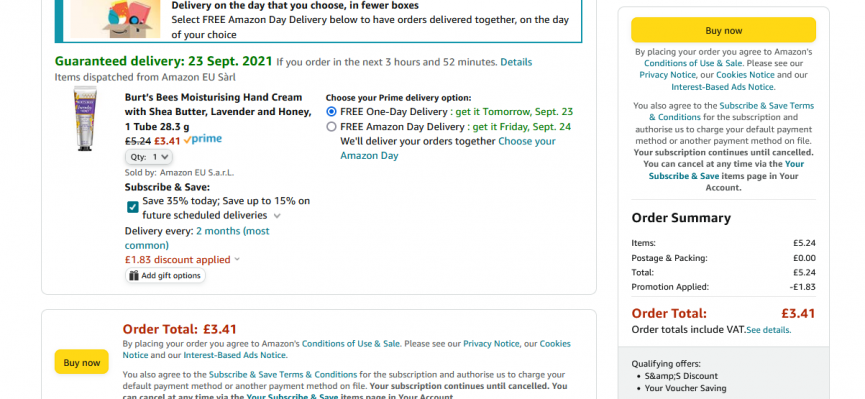Open the Qty quantity dropdown
This screenshot has width=865, height=399.
(x=149, y=157)
